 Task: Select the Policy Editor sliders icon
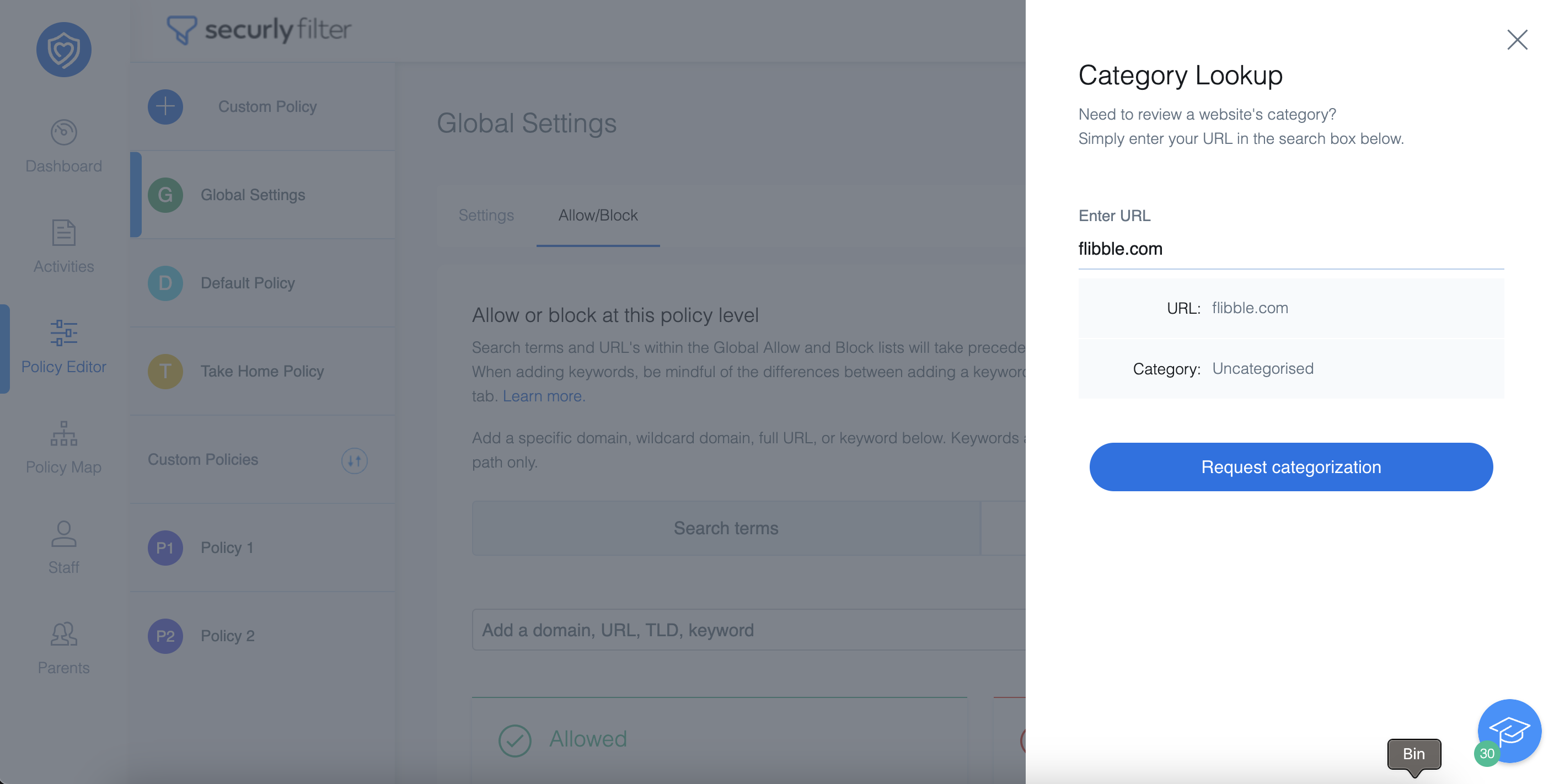[63, 332]
